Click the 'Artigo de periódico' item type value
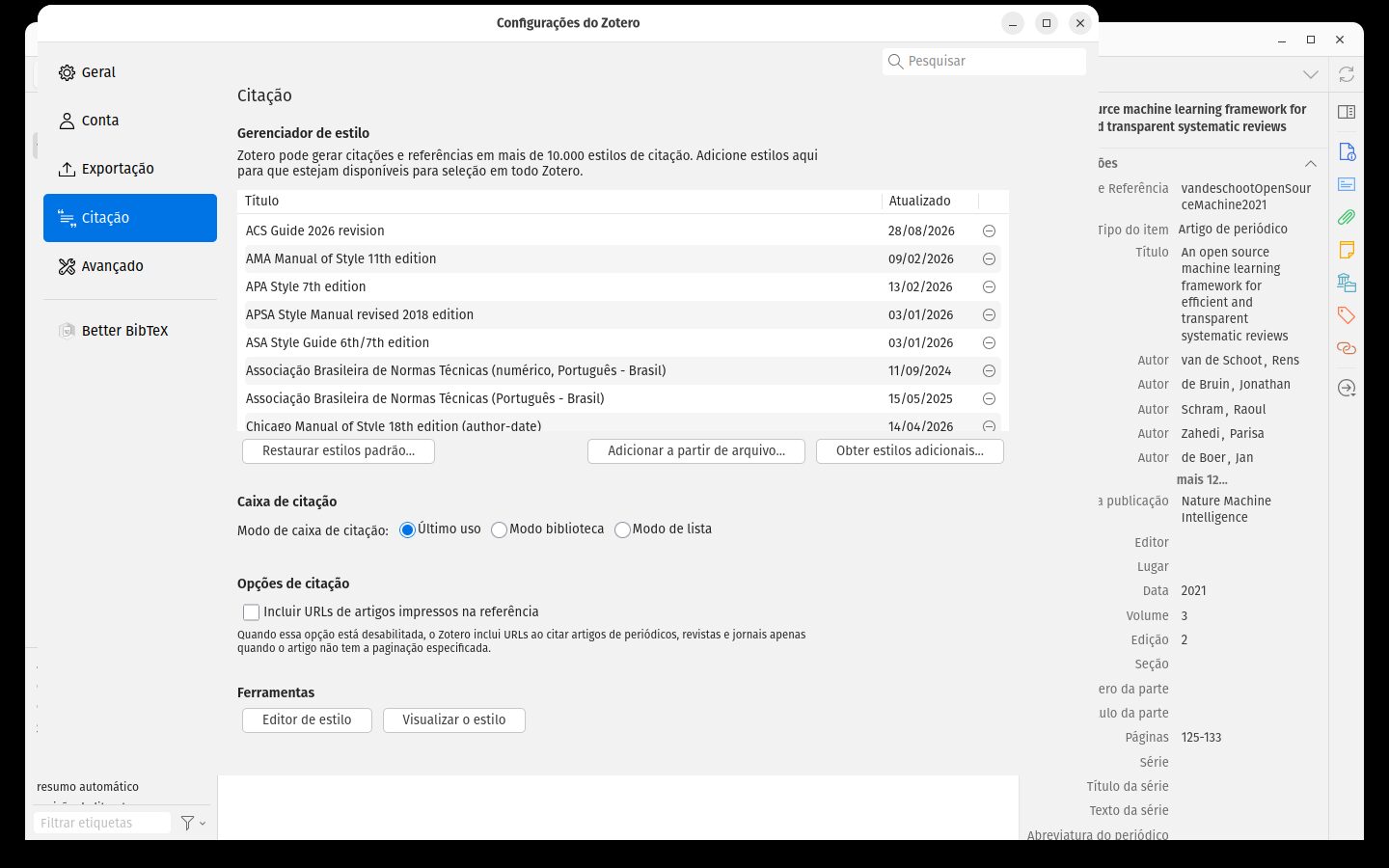 pos(1233,230)
